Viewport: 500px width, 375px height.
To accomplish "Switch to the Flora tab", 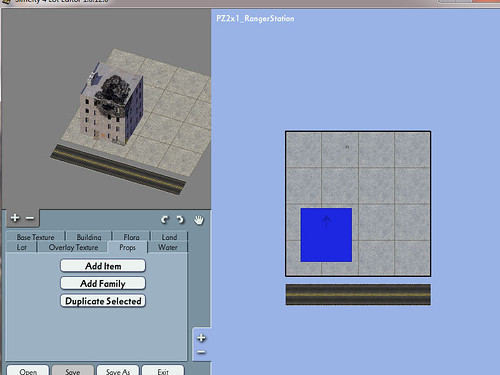I will [131, 237].
